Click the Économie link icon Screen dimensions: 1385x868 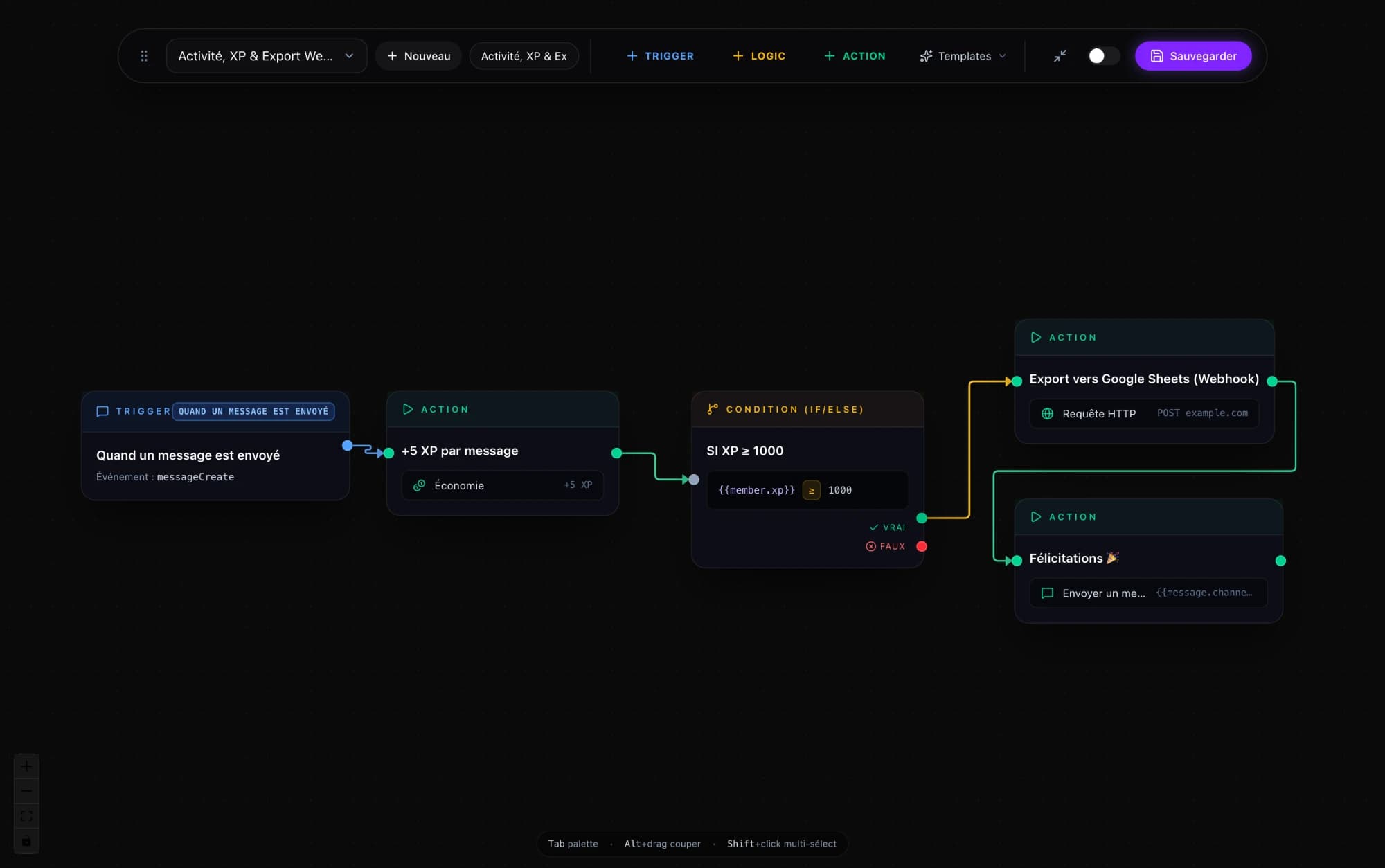[x=419, y=485]
